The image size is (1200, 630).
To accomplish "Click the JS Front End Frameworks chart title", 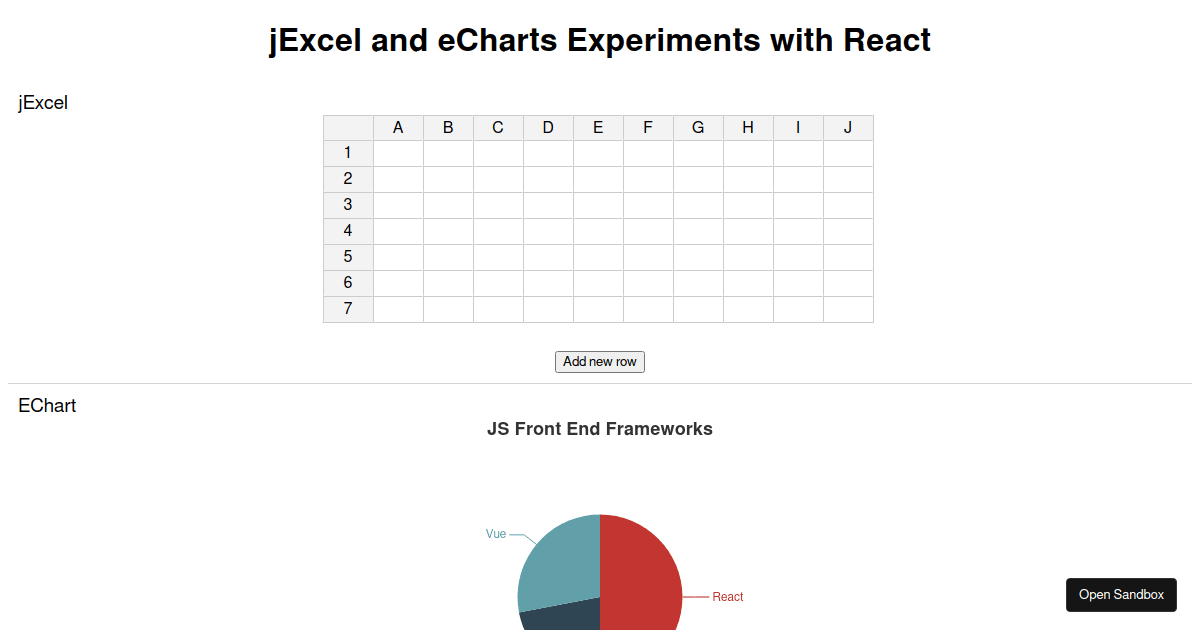I will (600, 428).
